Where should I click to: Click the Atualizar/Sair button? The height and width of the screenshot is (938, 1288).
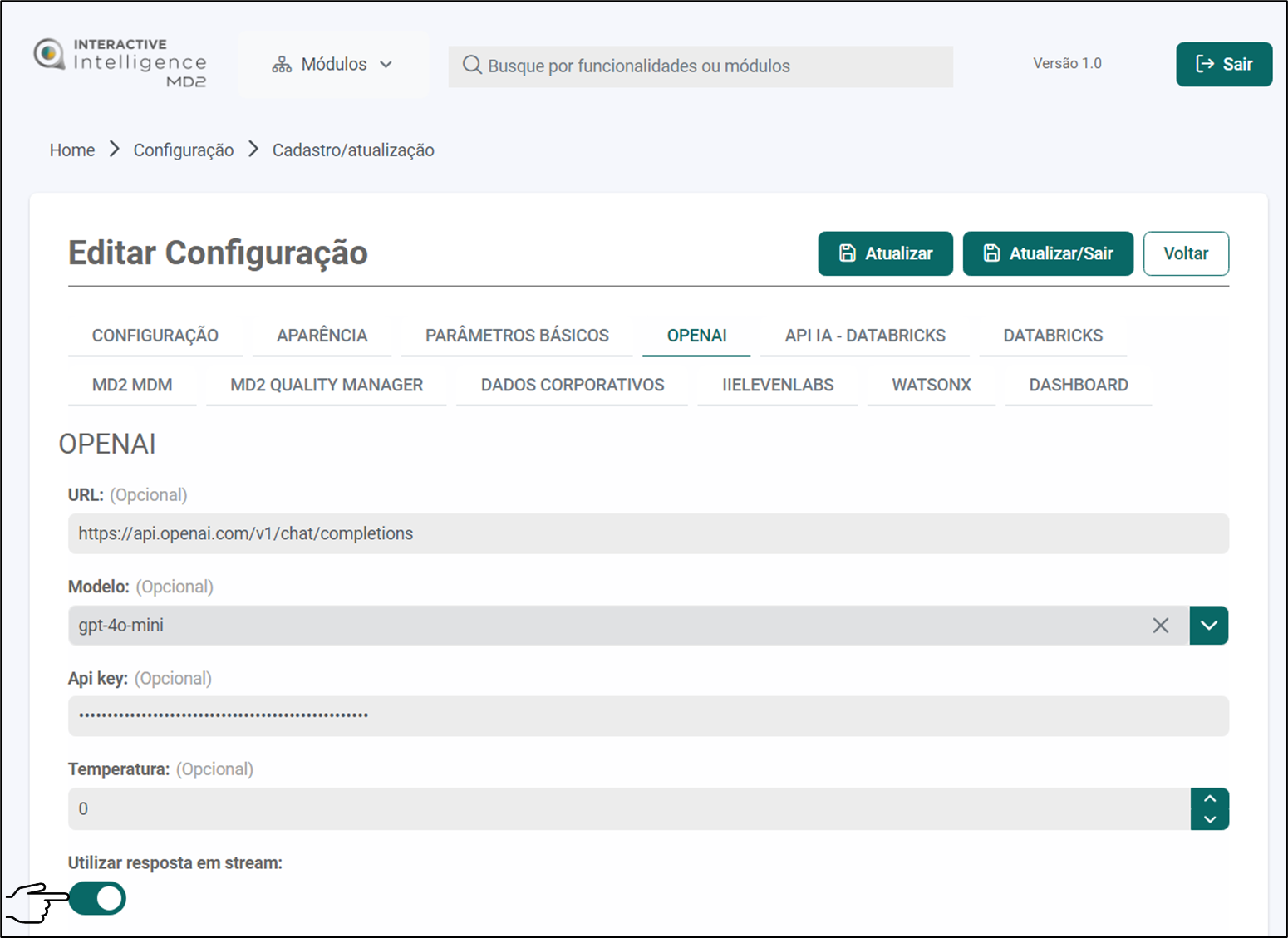tap(1047, 253)
